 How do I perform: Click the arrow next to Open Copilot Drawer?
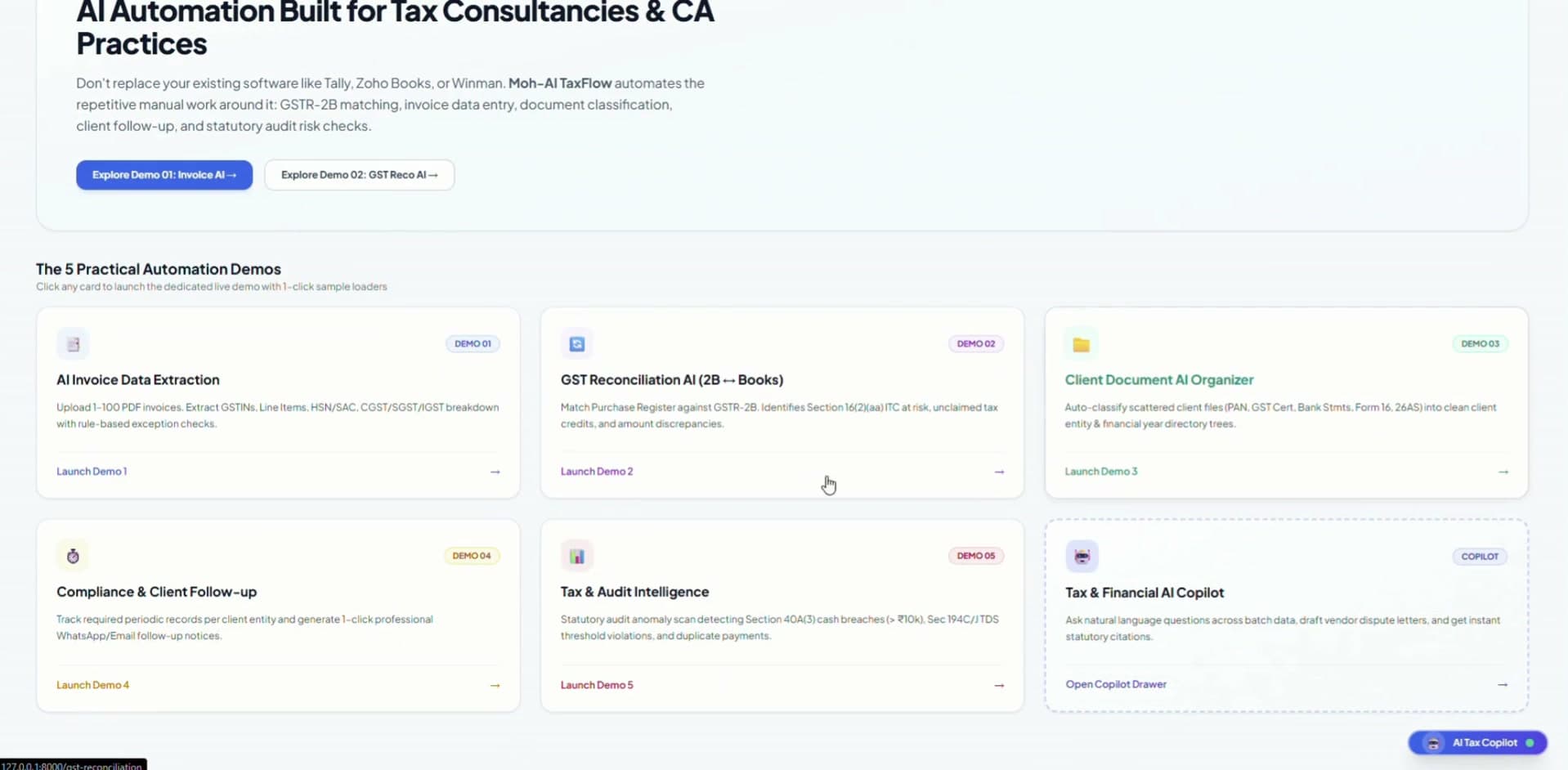point(1503,684)
